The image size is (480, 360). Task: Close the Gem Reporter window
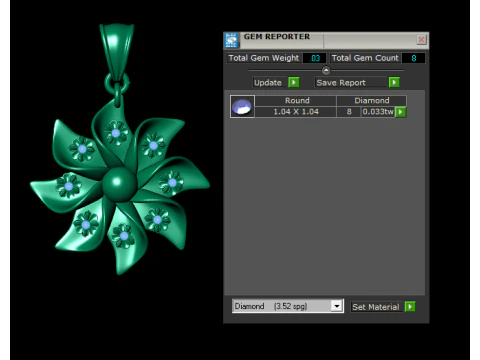tap(421, 40)
